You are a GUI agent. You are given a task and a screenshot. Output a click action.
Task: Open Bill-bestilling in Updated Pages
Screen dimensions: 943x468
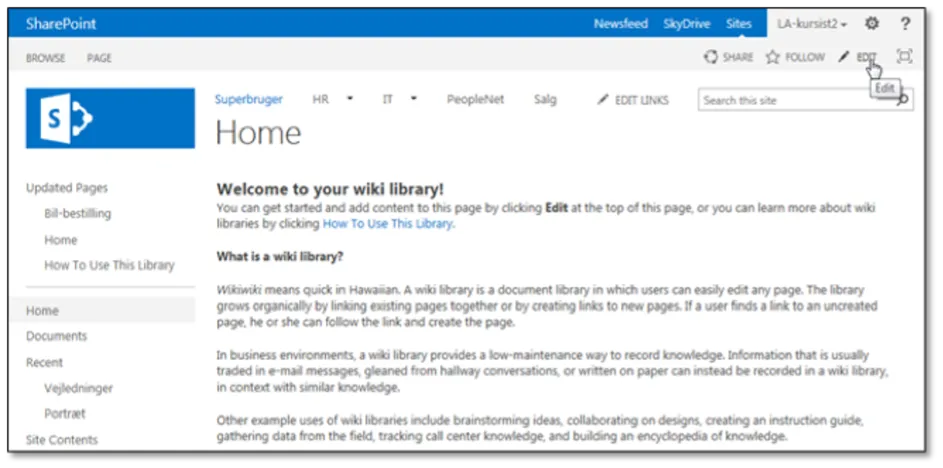(x=78, y=214)
